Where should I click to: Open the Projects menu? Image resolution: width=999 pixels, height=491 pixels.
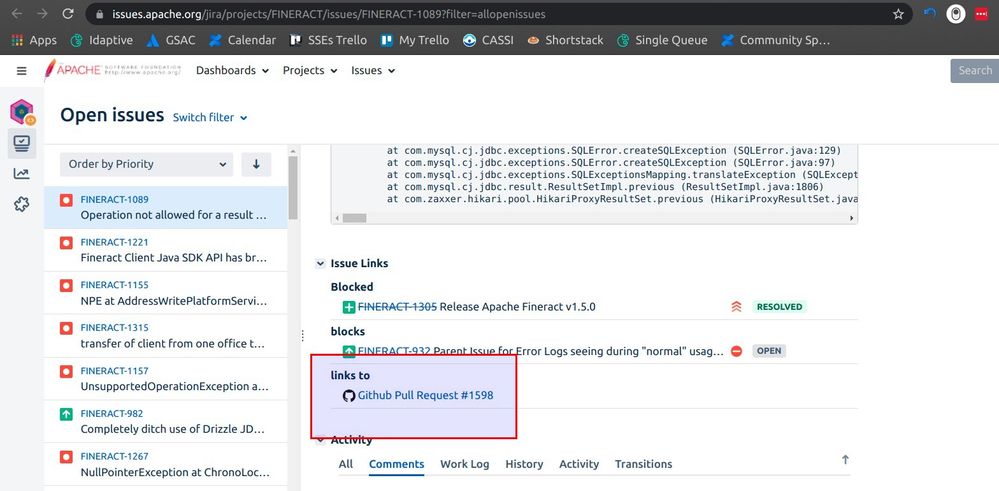[310, 71]
